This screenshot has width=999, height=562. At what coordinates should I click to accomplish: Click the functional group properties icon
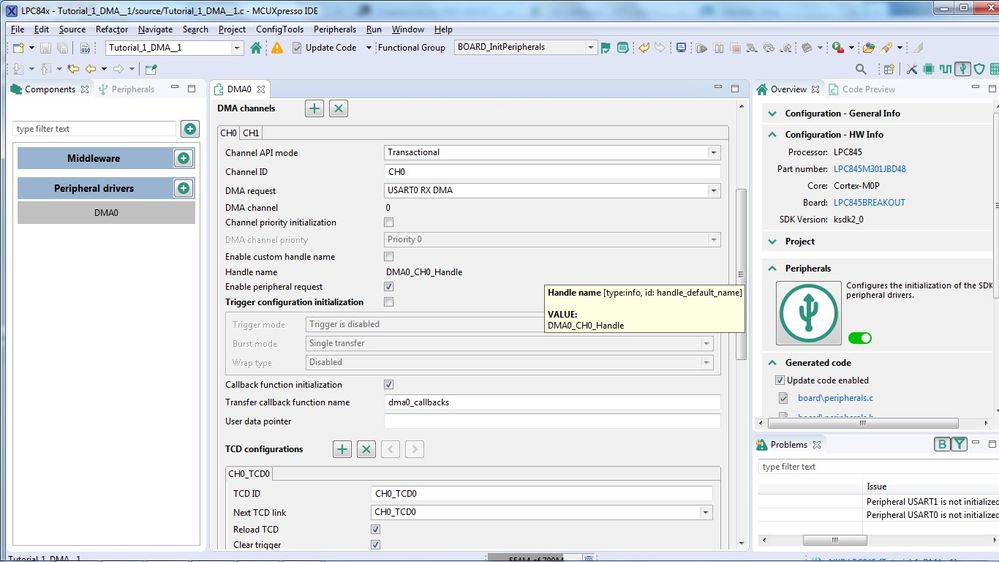(x=622, y=48)
